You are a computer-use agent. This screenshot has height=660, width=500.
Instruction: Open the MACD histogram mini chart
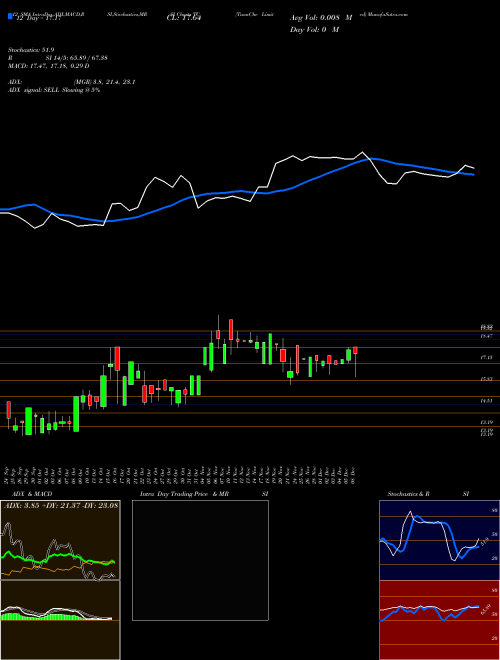coord(60,620)
